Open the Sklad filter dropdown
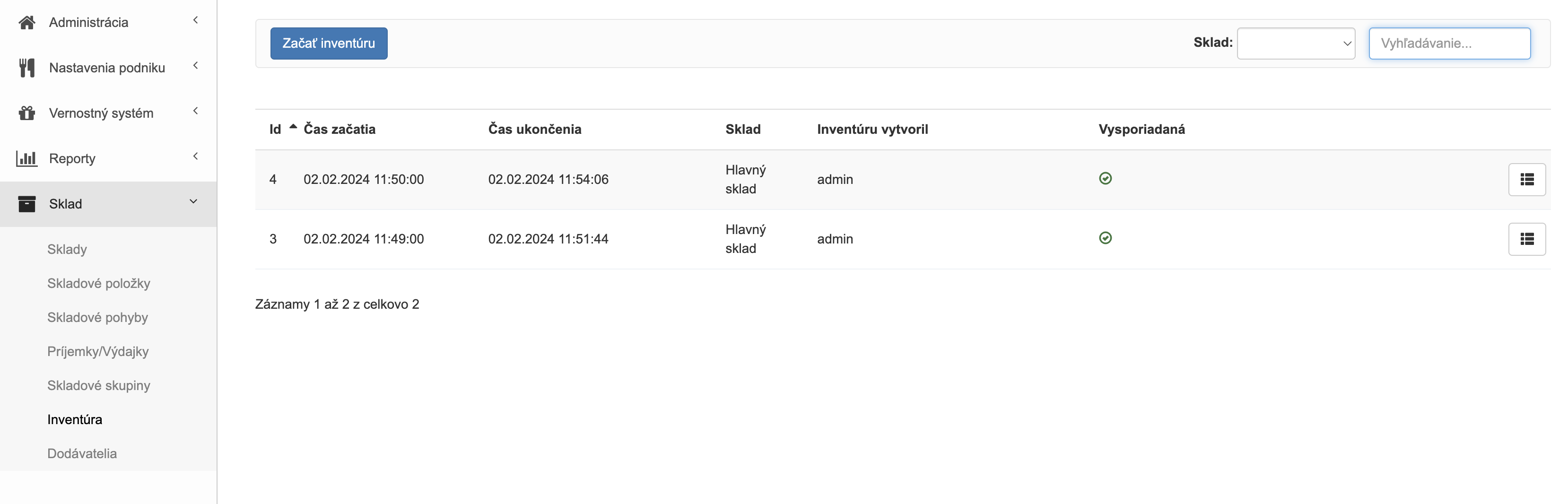The width and height of the screenshot is (1568, 504). click(1296, 43)
